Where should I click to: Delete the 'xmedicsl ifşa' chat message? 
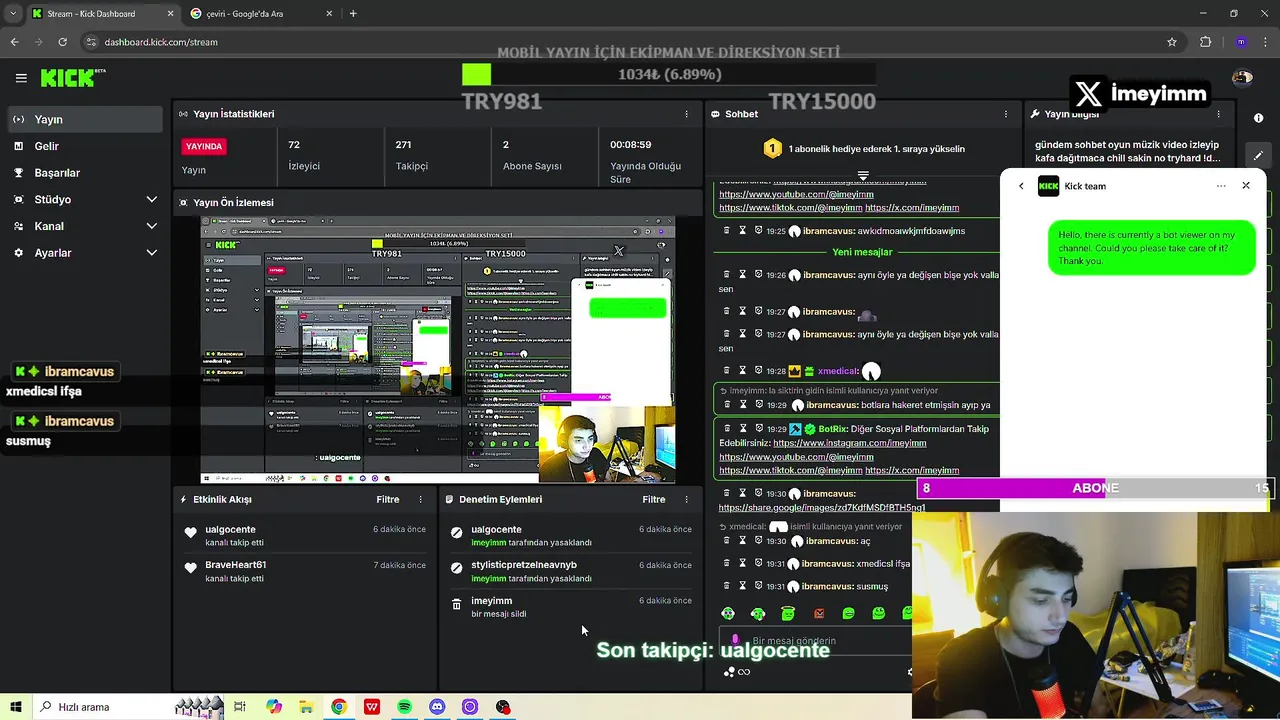click(x=727, y=564)
